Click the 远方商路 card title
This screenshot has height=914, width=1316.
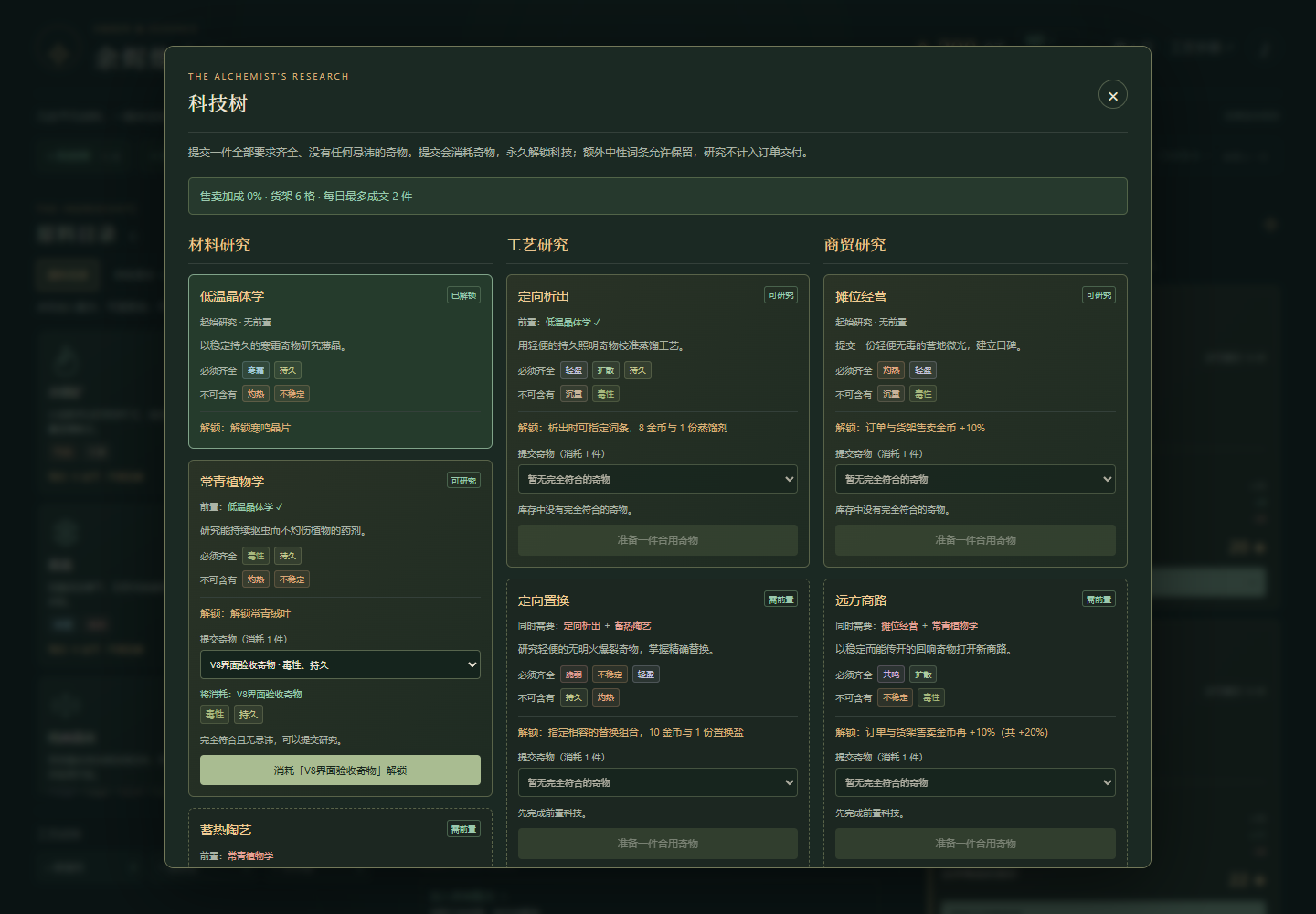[861, 600]
